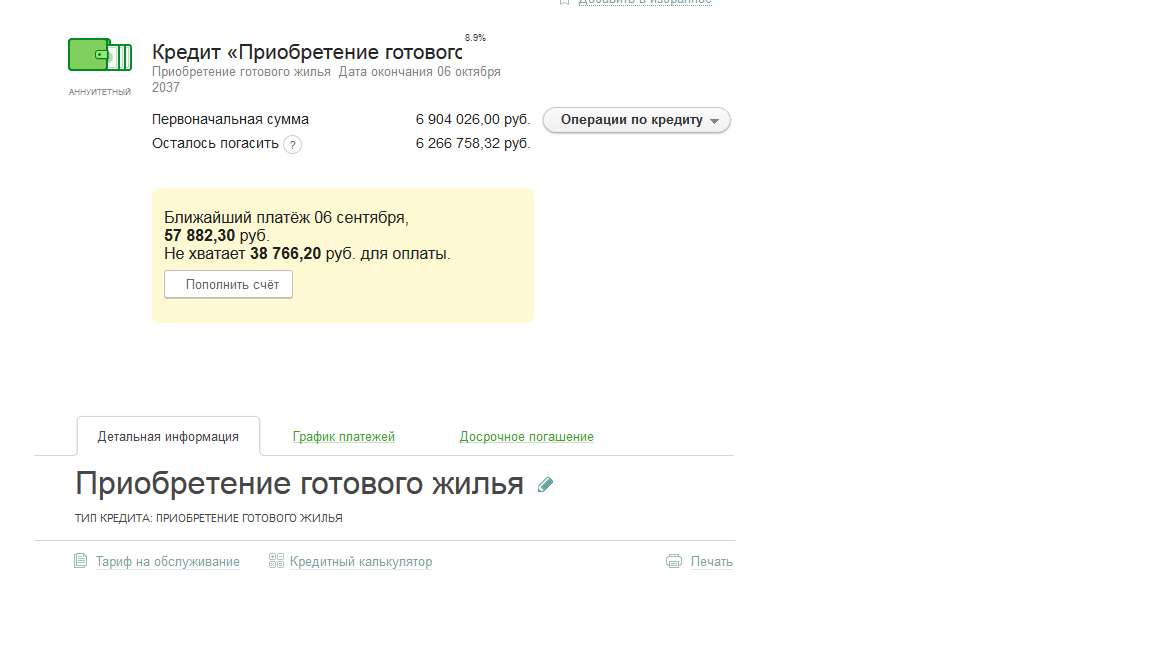Select the Детальная информация tab

(168, 437)
